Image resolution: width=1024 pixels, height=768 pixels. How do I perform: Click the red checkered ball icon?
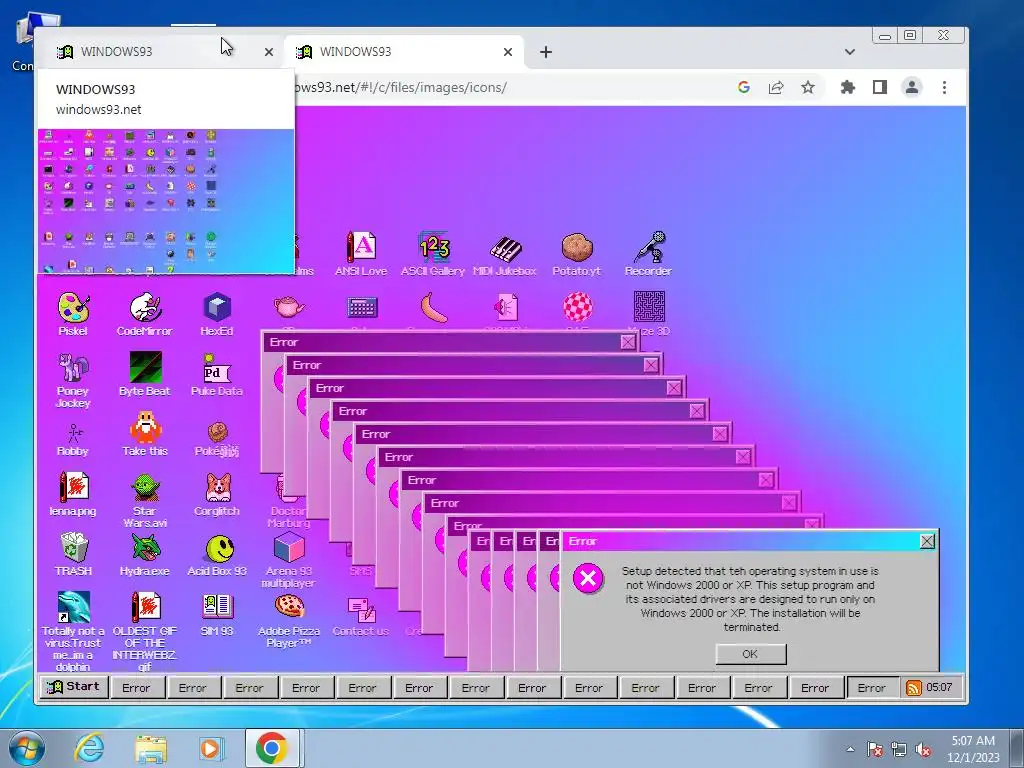(577, 307)
